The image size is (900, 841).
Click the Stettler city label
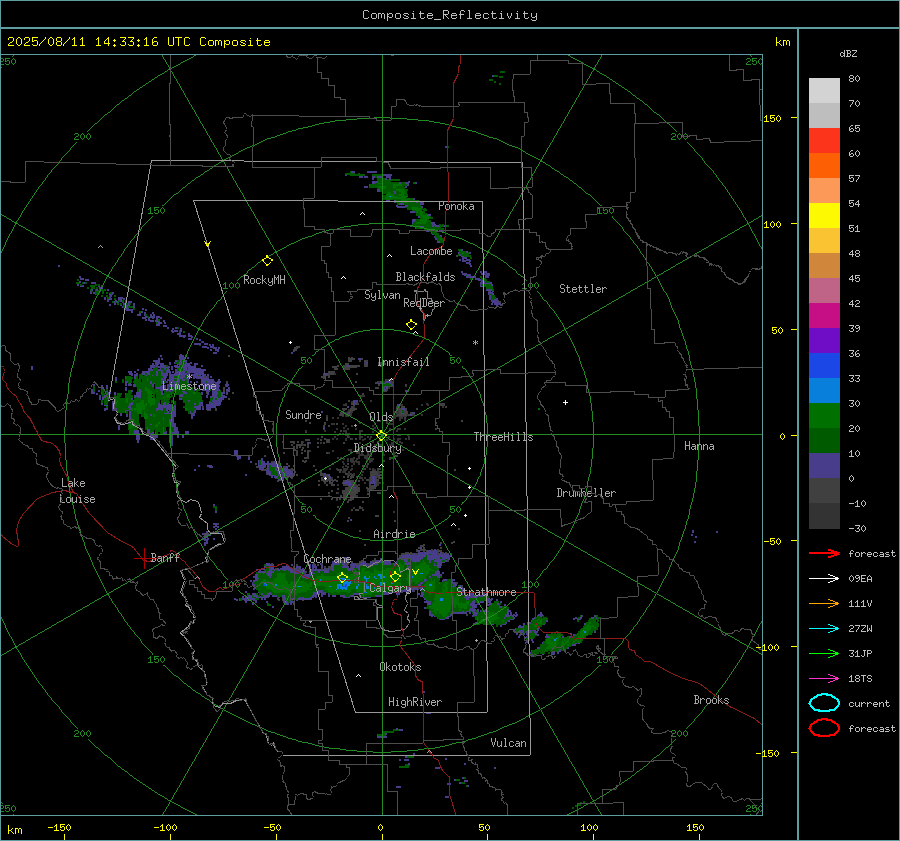(583, 289)
